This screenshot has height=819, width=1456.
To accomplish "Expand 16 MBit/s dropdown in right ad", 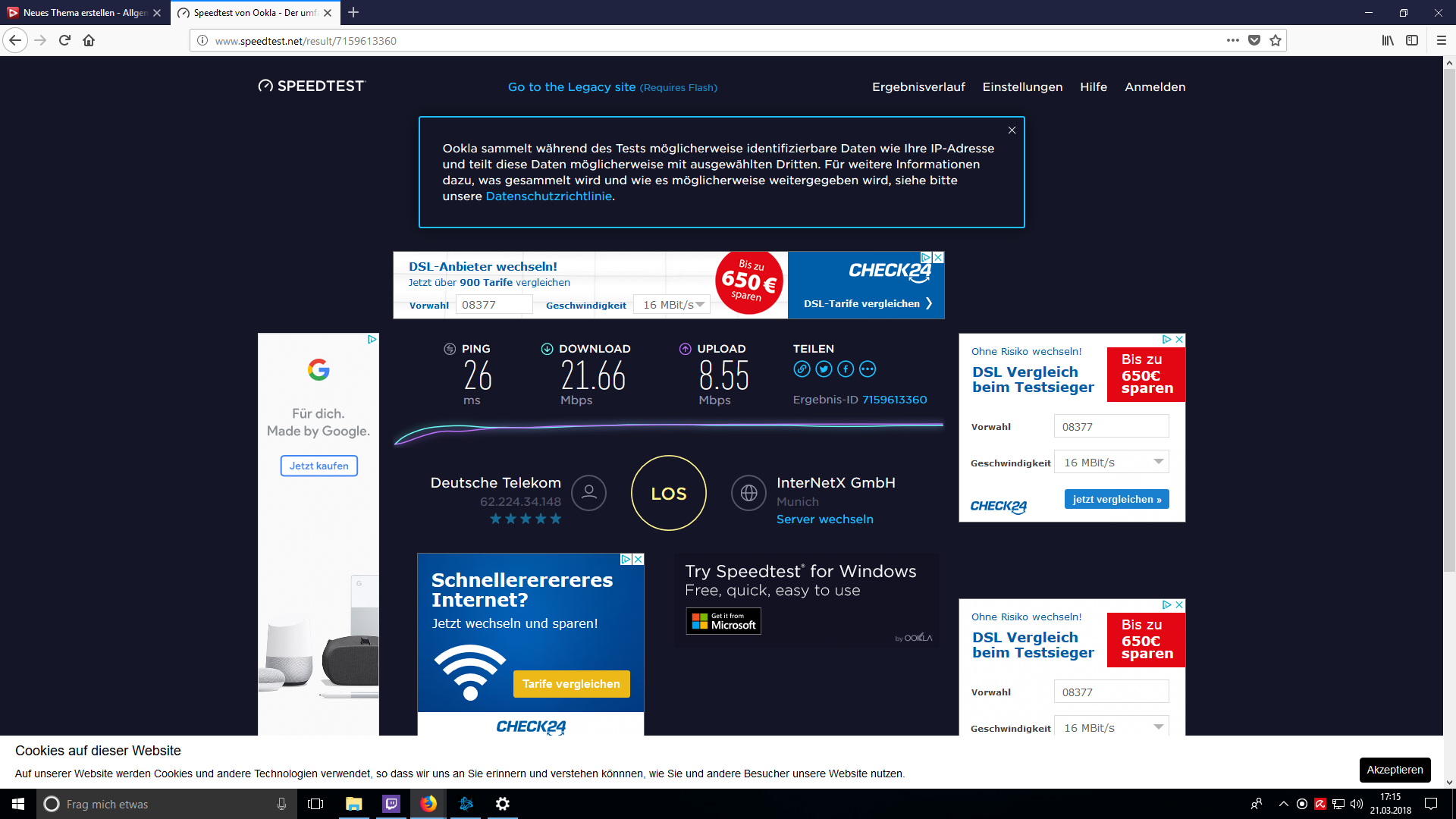I will (1112, 462).
